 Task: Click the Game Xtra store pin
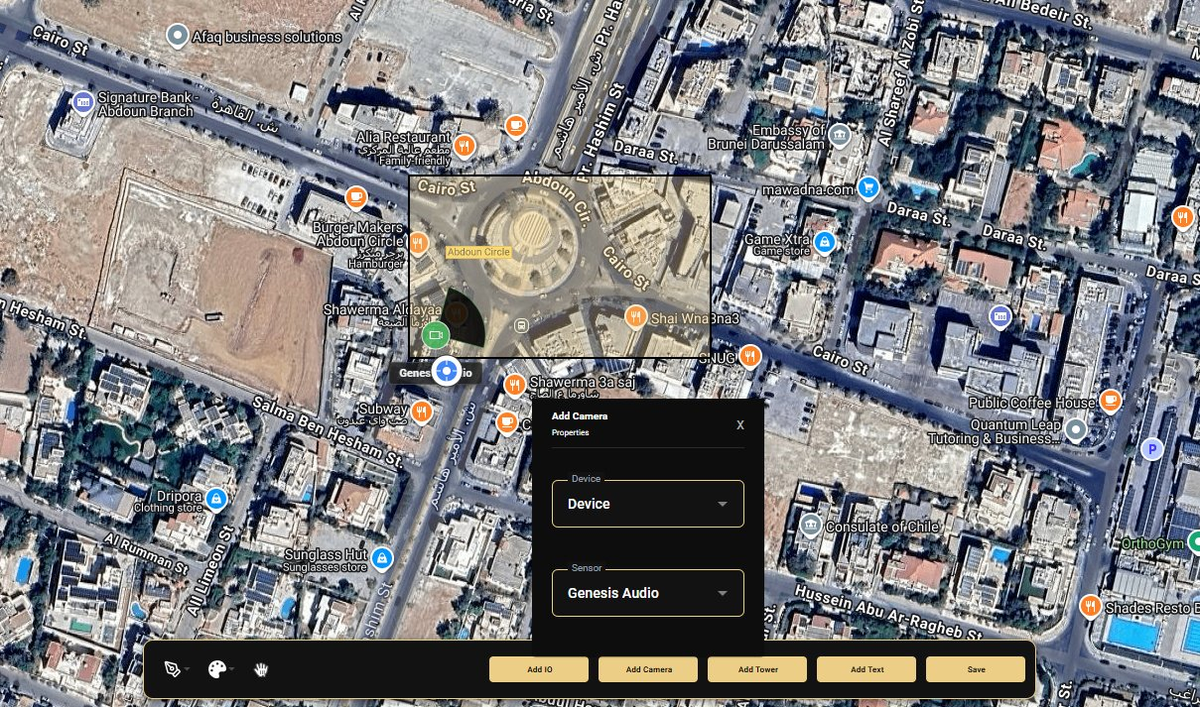(824, 241)
